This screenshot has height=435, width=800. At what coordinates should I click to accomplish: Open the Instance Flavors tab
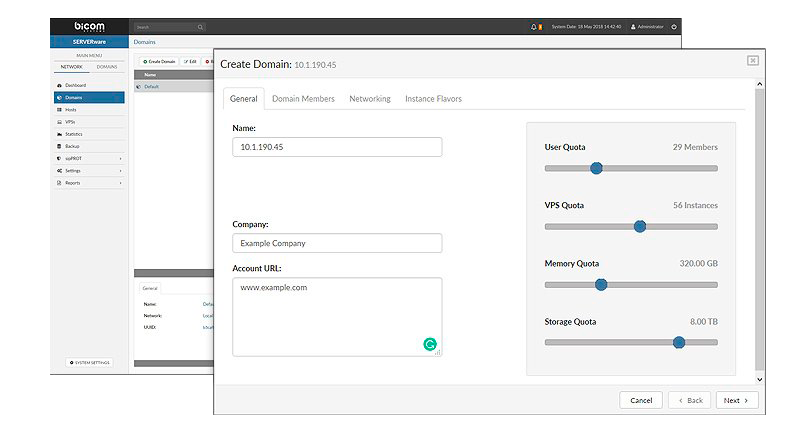(x=433, y=99)
